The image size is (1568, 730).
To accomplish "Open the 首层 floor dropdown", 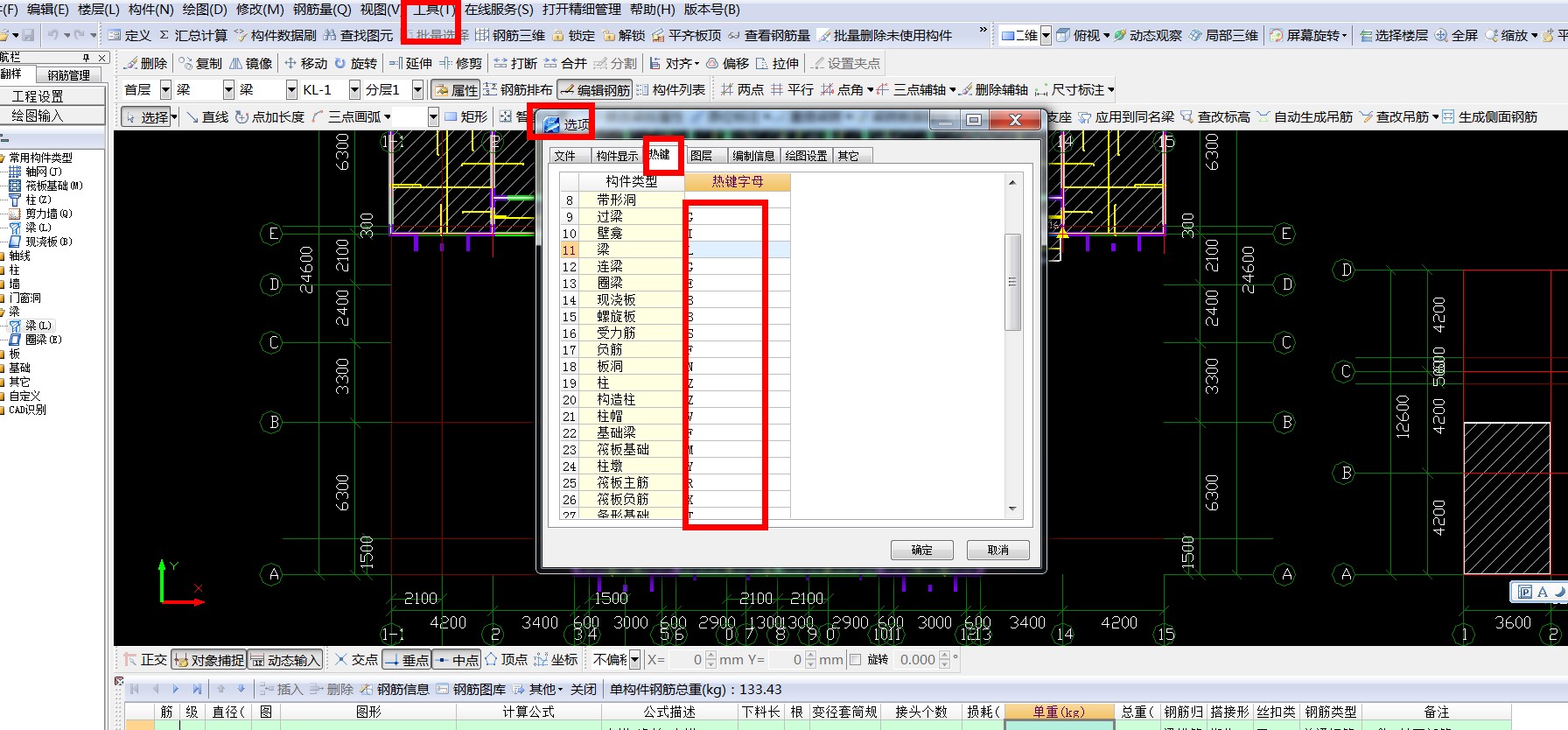I will pos(165,90).
